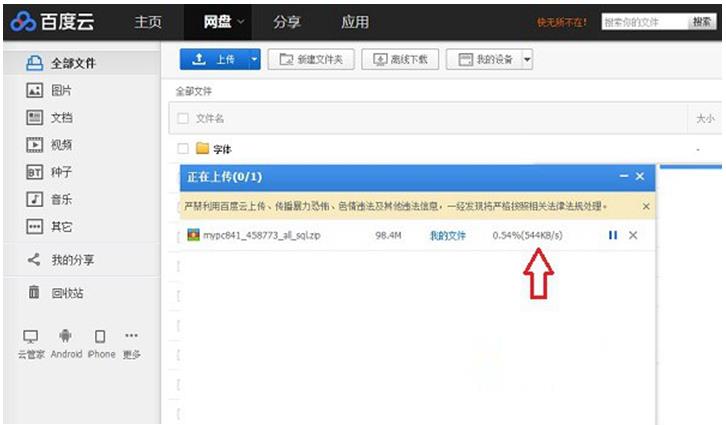726x425 pixels.
Task: Switch to the 分享 tab
Action: pos(286,22)
